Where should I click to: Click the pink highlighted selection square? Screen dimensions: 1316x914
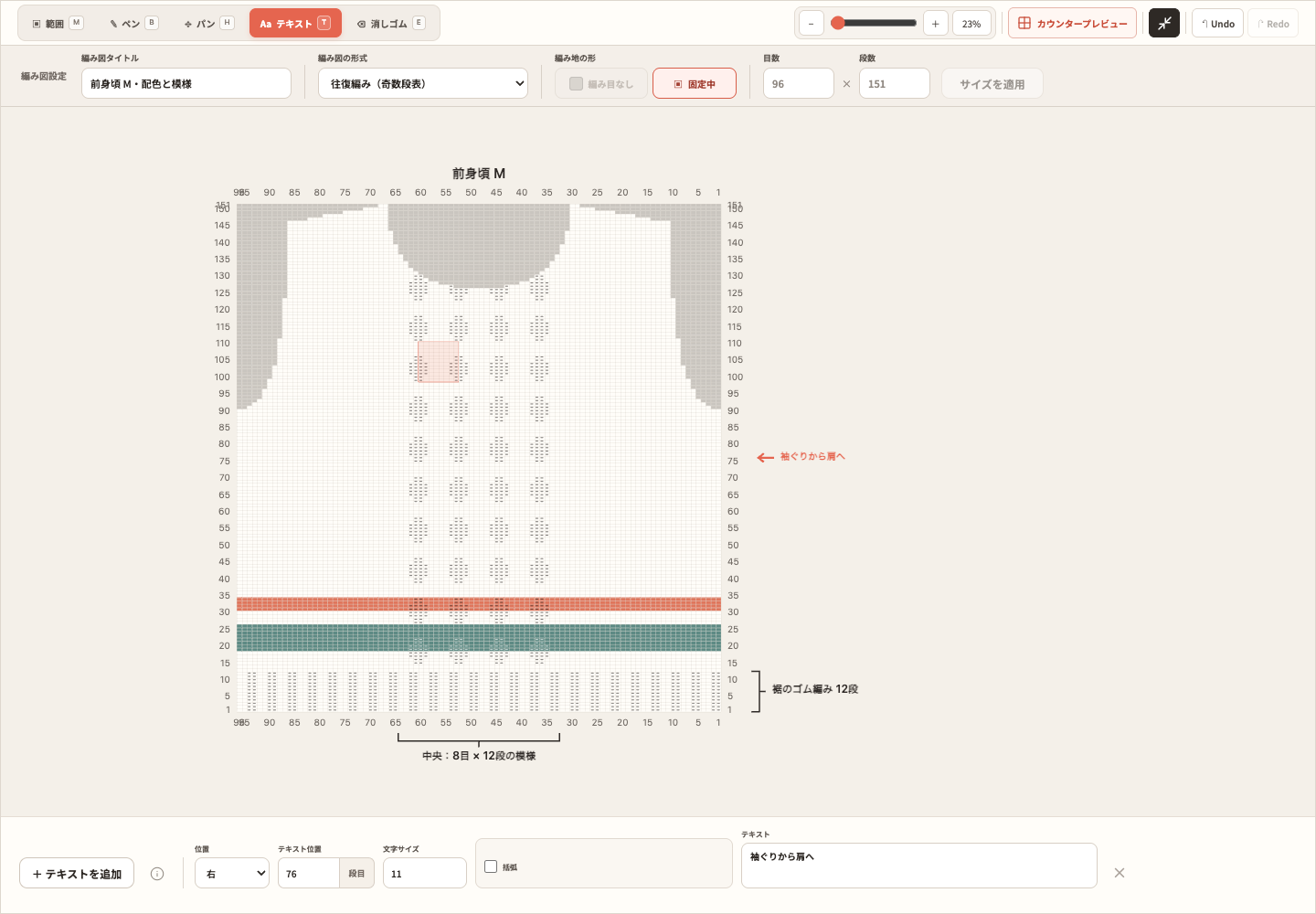point(439,362)
